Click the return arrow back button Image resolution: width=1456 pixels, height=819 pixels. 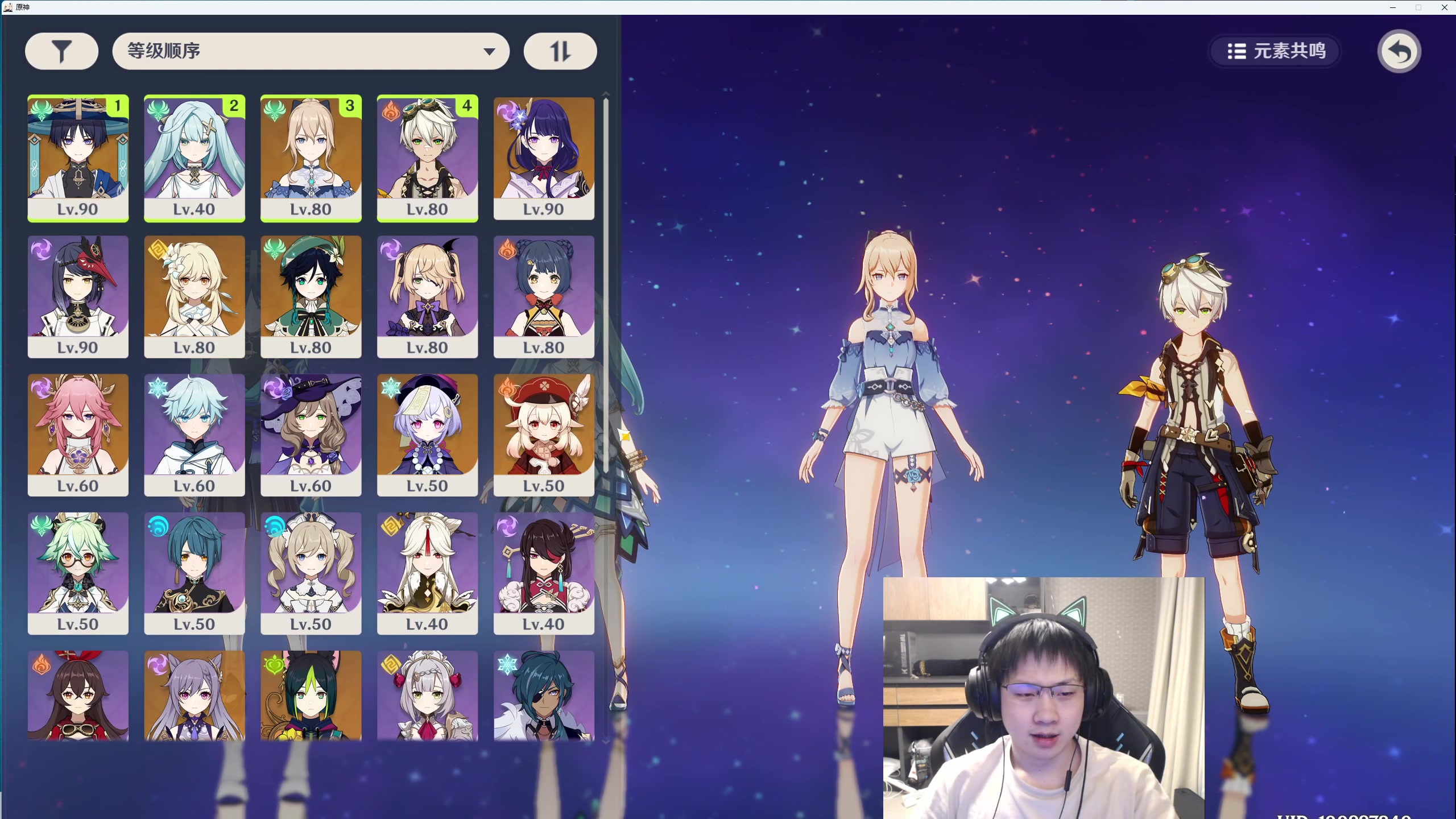pyautogui.click(x=1399, y=51)
